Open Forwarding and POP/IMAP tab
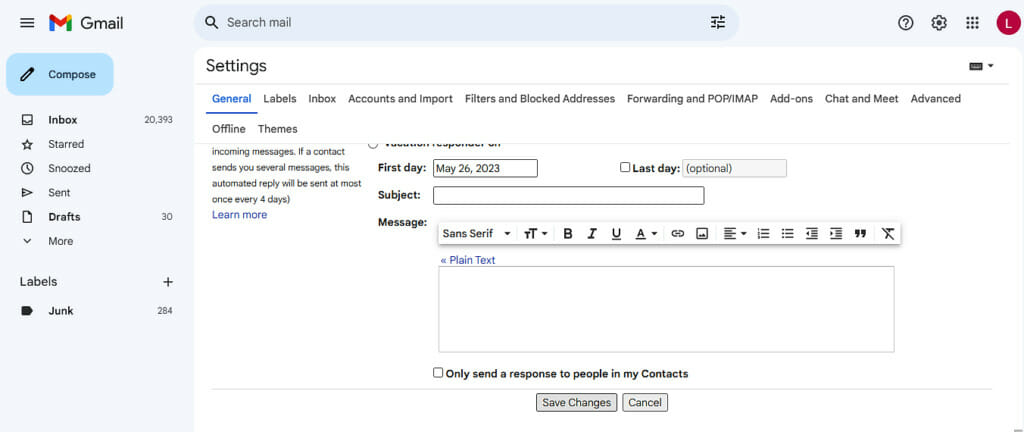 point(692,99)
